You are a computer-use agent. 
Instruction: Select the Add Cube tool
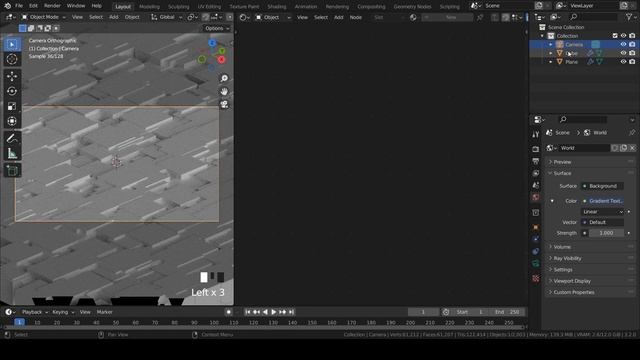pos(12,171)
